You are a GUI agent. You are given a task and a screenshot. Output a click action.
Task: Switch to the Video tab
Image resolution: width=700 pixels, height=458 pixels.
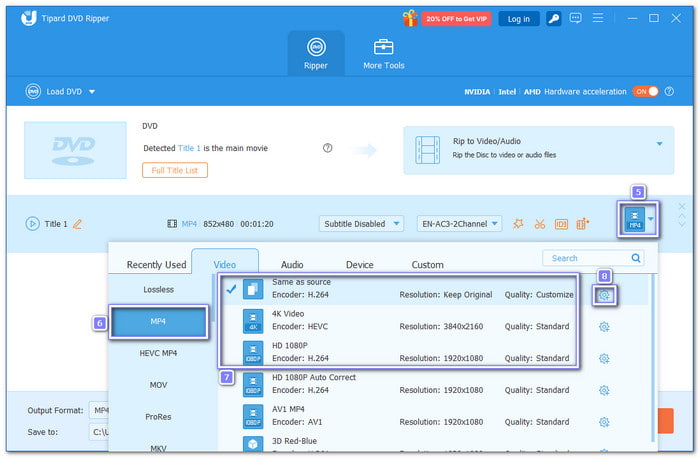pyautogui.click(x=225, y=265)
